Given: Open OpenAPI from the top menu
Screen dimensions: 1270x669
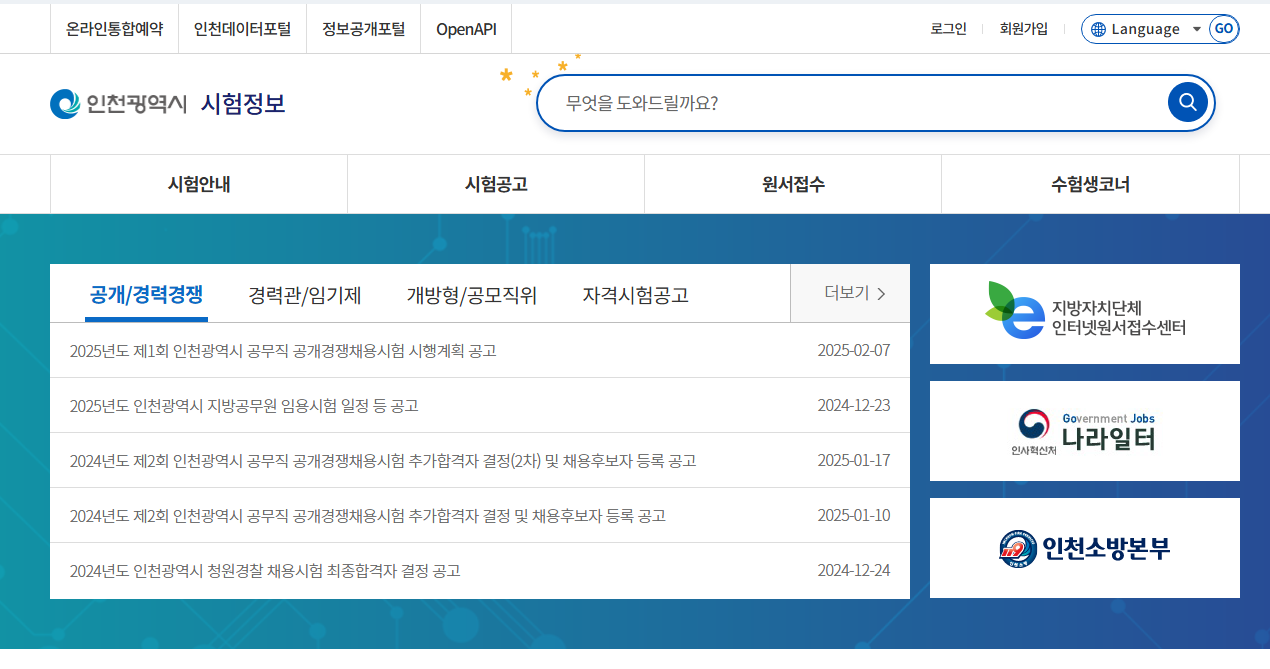Looking at the screenshot, I should [x=465, y=29].
